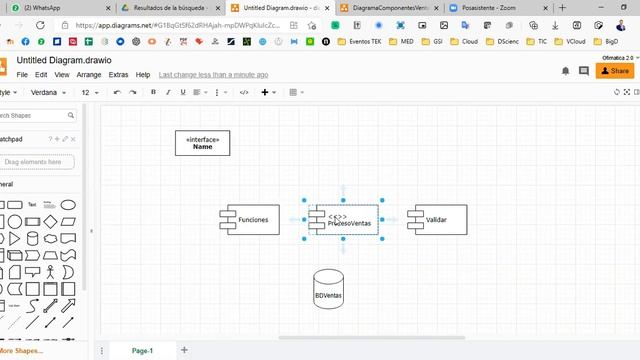Select the cube shape in the palette
Screen dimensions: 640x360
(15, 256)
